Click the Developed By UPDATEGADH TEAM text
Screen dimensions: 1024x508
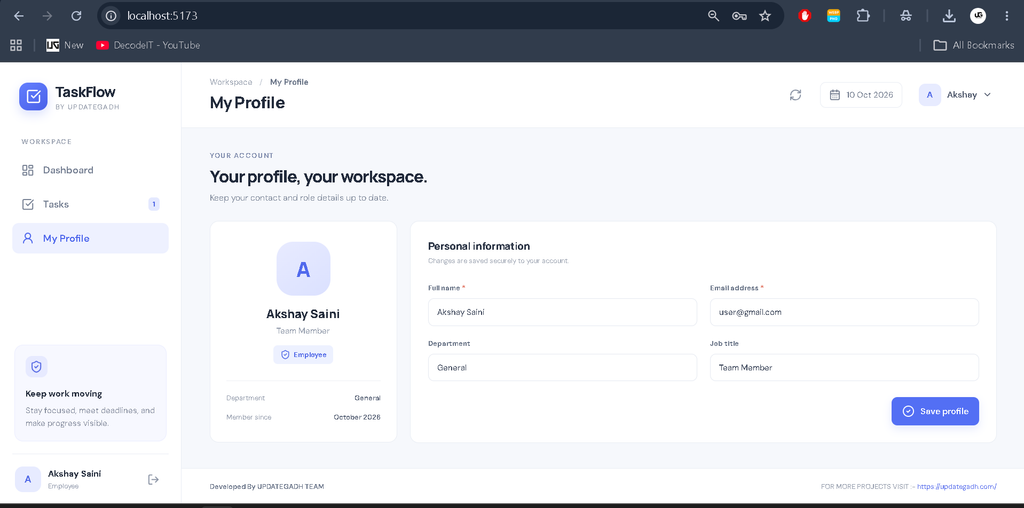266,486
